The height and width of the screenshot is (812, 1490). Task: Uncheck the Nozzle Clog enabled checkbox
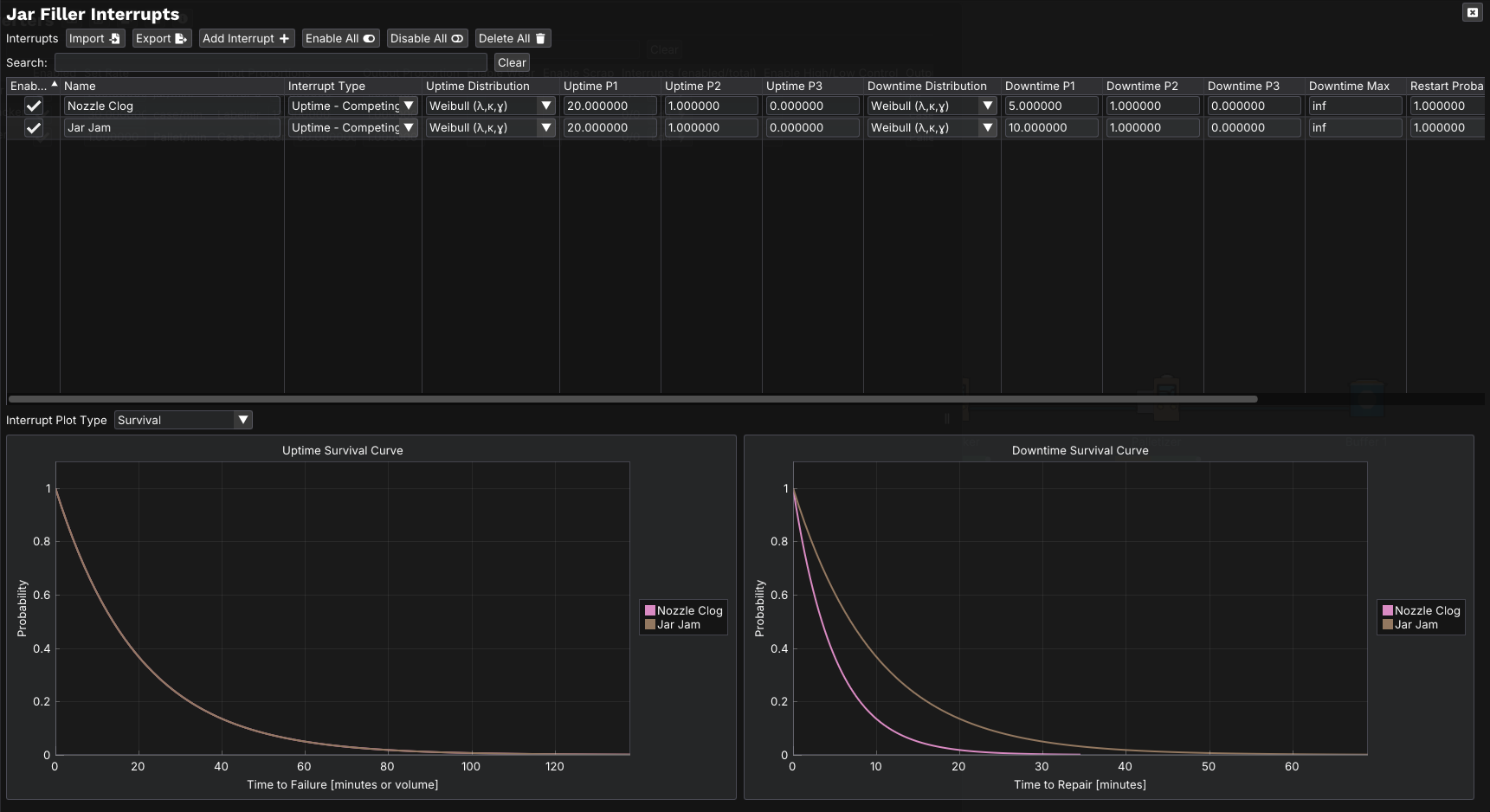pyautogui.click(x=34, y=106)
